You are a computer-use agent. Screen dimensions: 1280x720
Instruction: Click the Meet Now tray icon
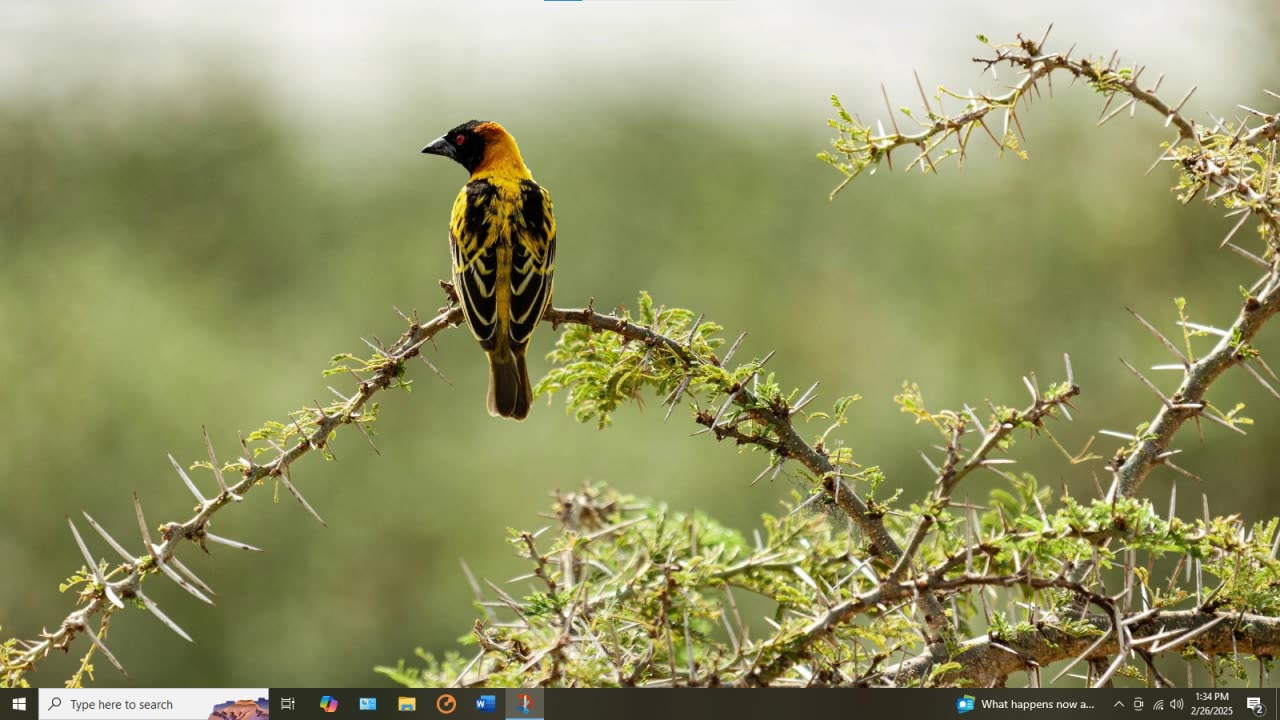click(1138, 704)
